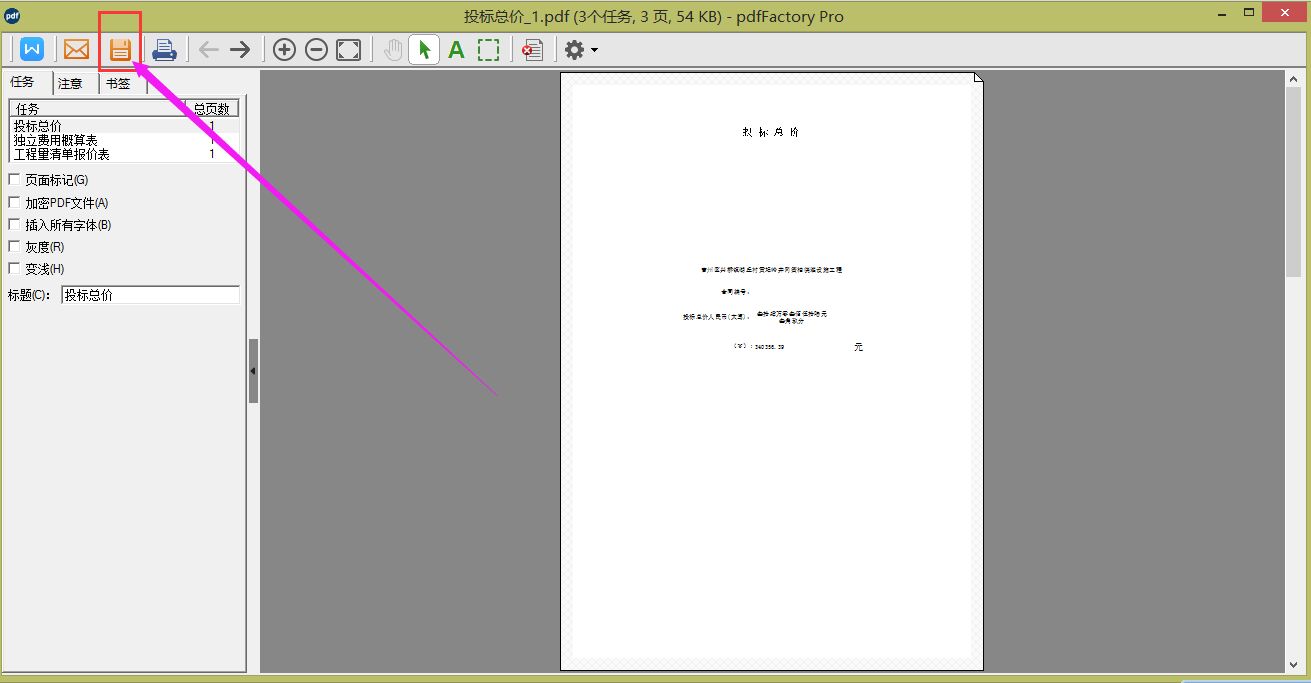This screenshot has height=683, width=1311.
Task: Check the 加密PDF文件(A) option
Action: (14, 202)
